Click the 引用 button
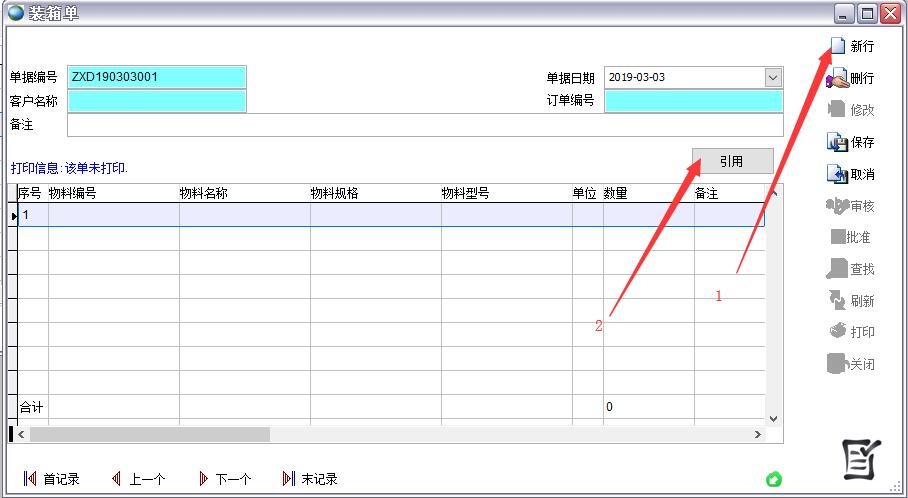Screen dimensions: 908x498 point(732,161)
